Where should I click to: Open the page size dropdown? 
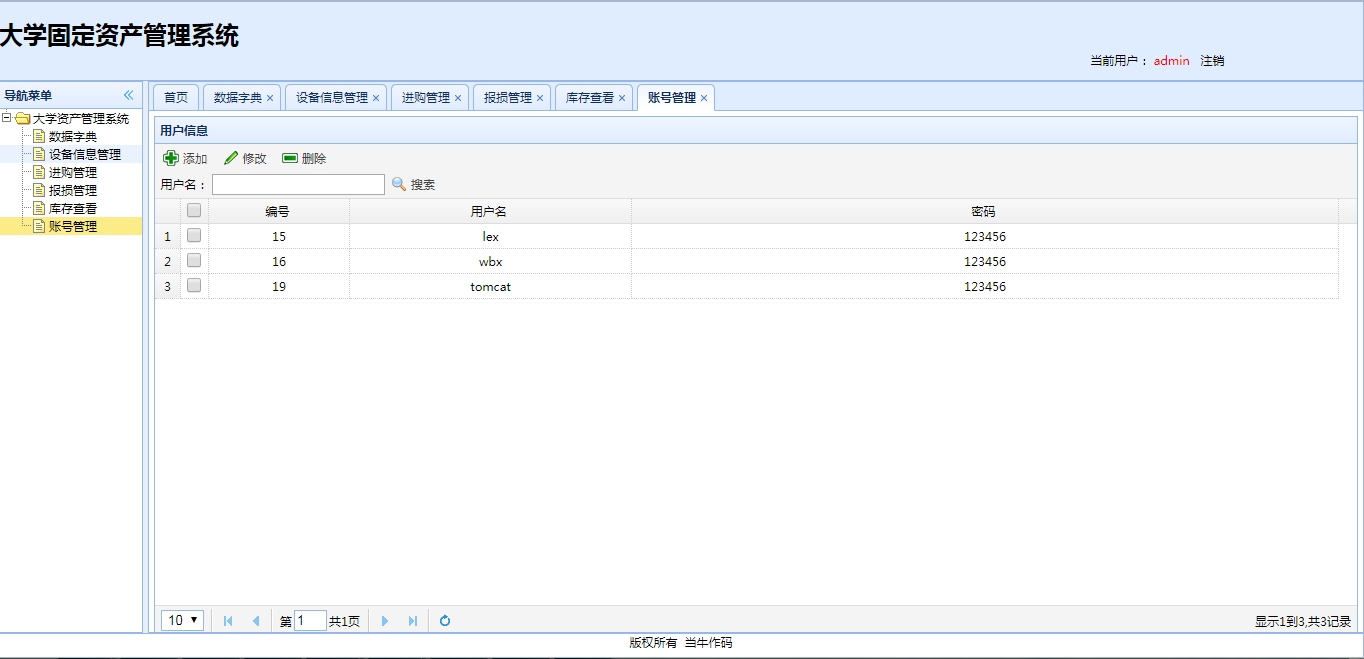click(x=183, y=621)
